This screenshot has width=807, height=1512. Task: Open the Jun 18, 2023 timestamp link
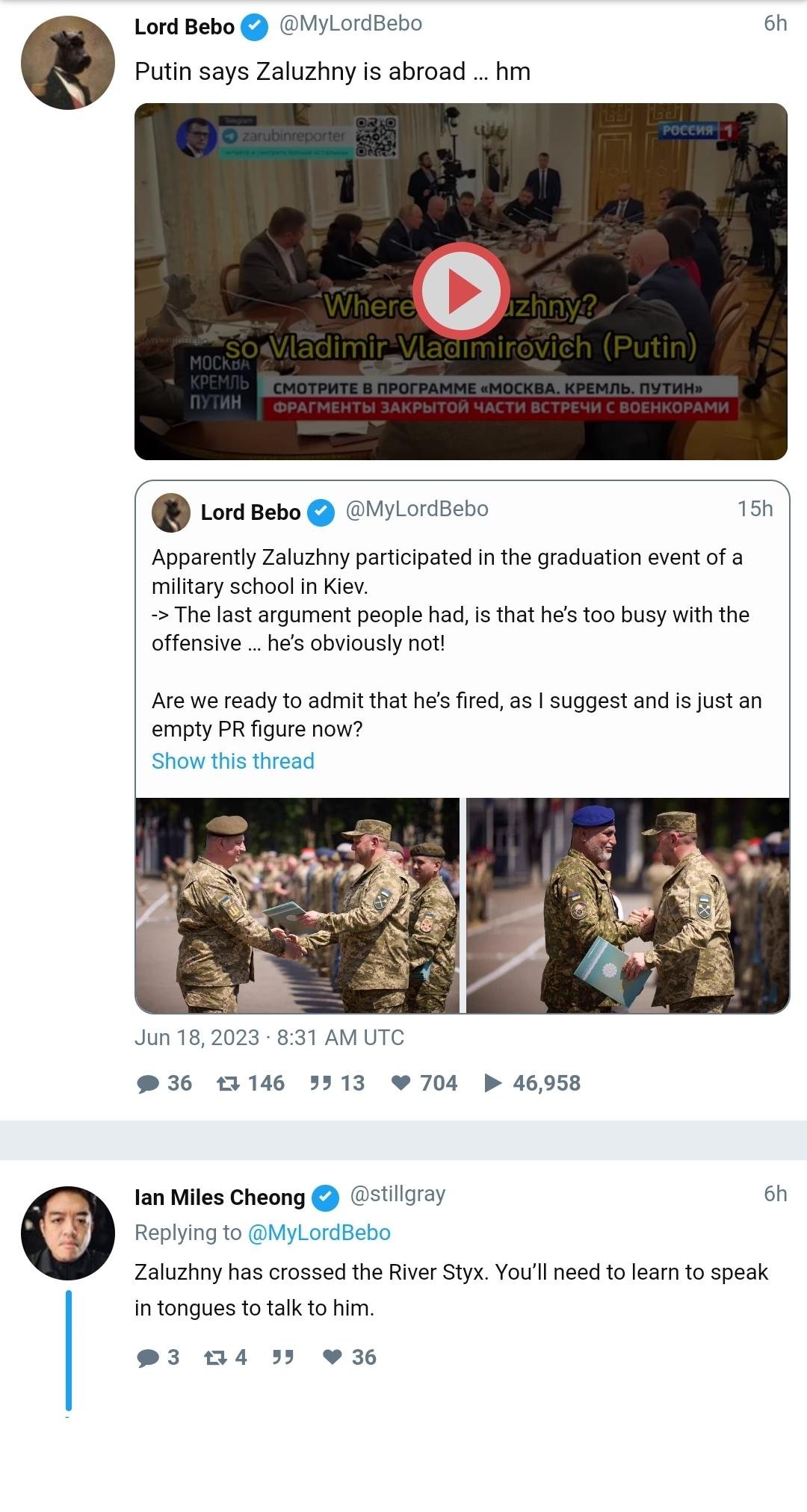269,1038
